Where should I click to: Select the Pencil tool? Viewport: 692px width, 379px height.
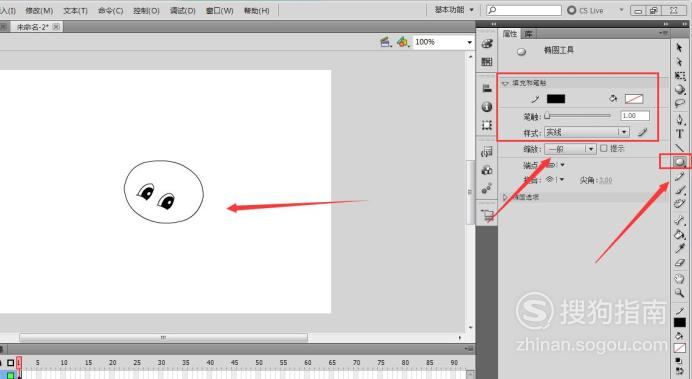click(680, 176)
